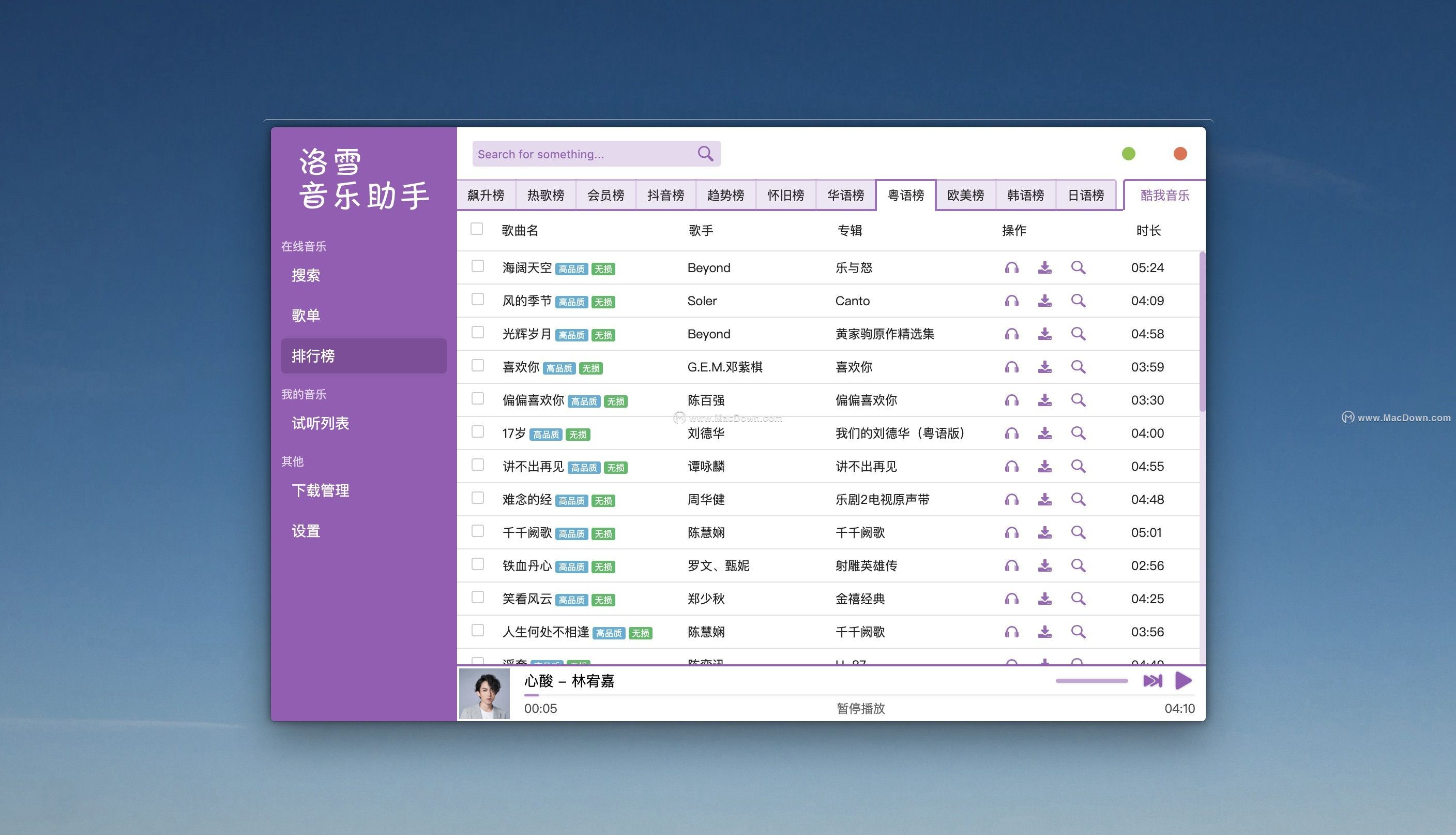Open the 酷我音乐 source dropdown
1456x835 pixels.
[1164, 196]
